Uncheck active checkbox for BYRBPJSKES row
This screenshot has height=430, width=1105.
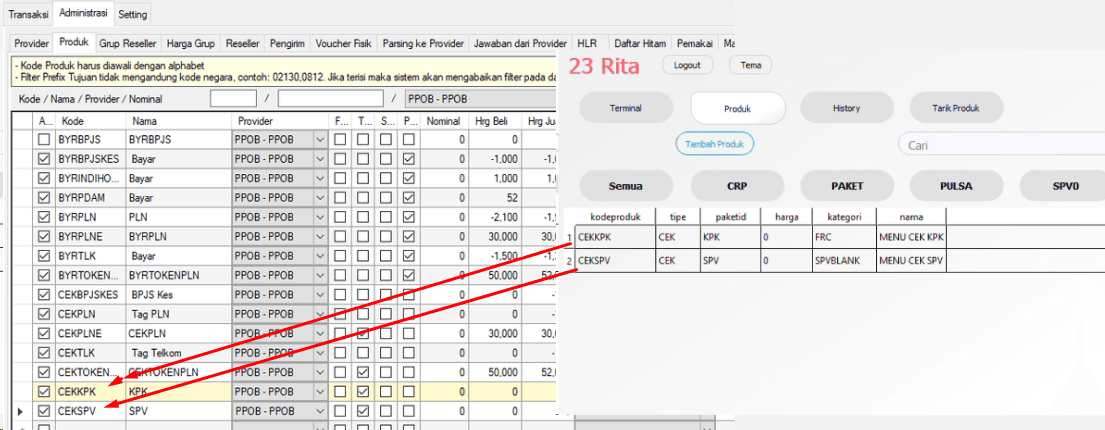tap(44, 159)
